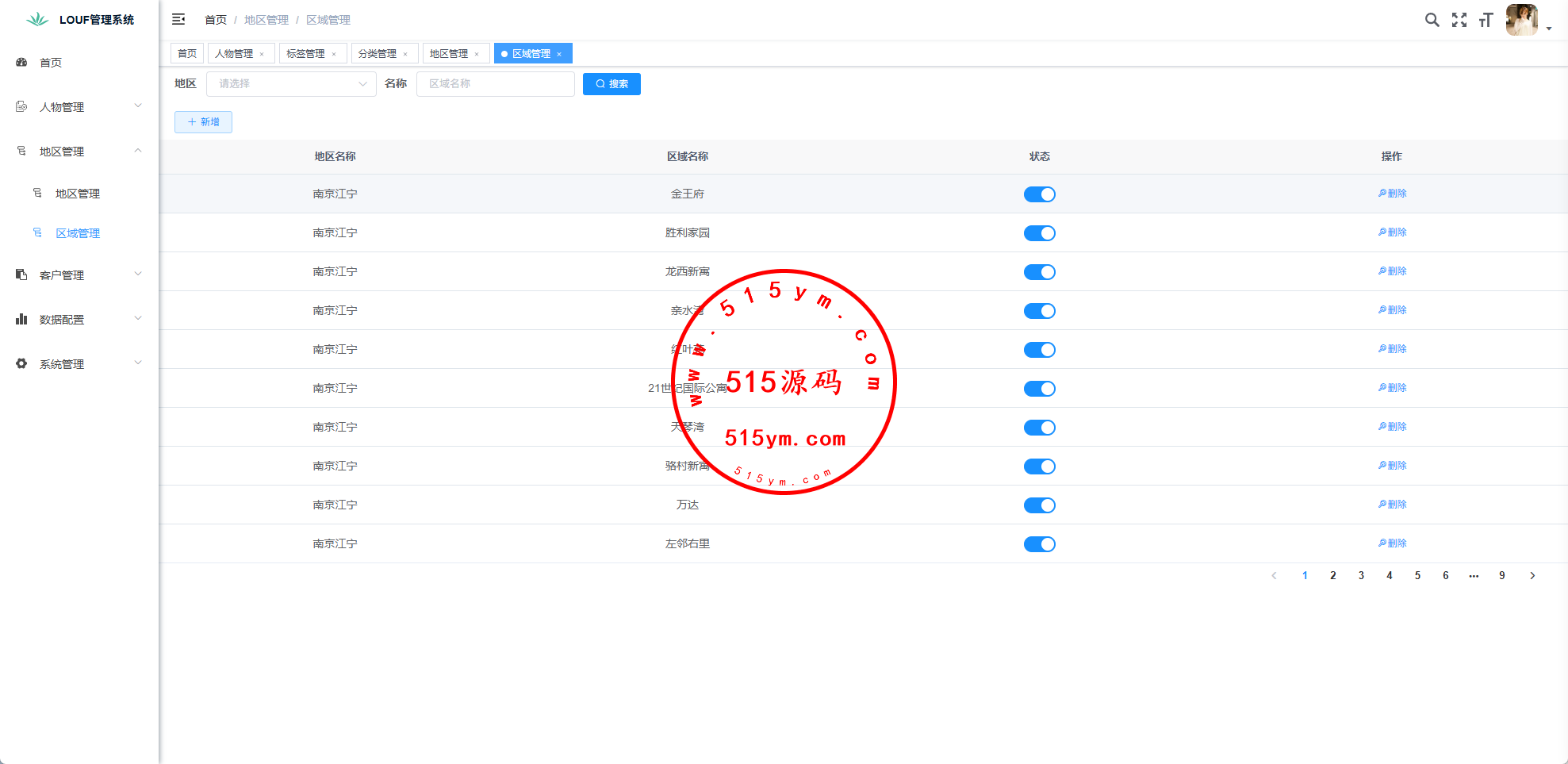The height and width of the screenshot is (764, 1568).
Task: Open the 地区 select dropdown
Action: (x=291, y=84)
